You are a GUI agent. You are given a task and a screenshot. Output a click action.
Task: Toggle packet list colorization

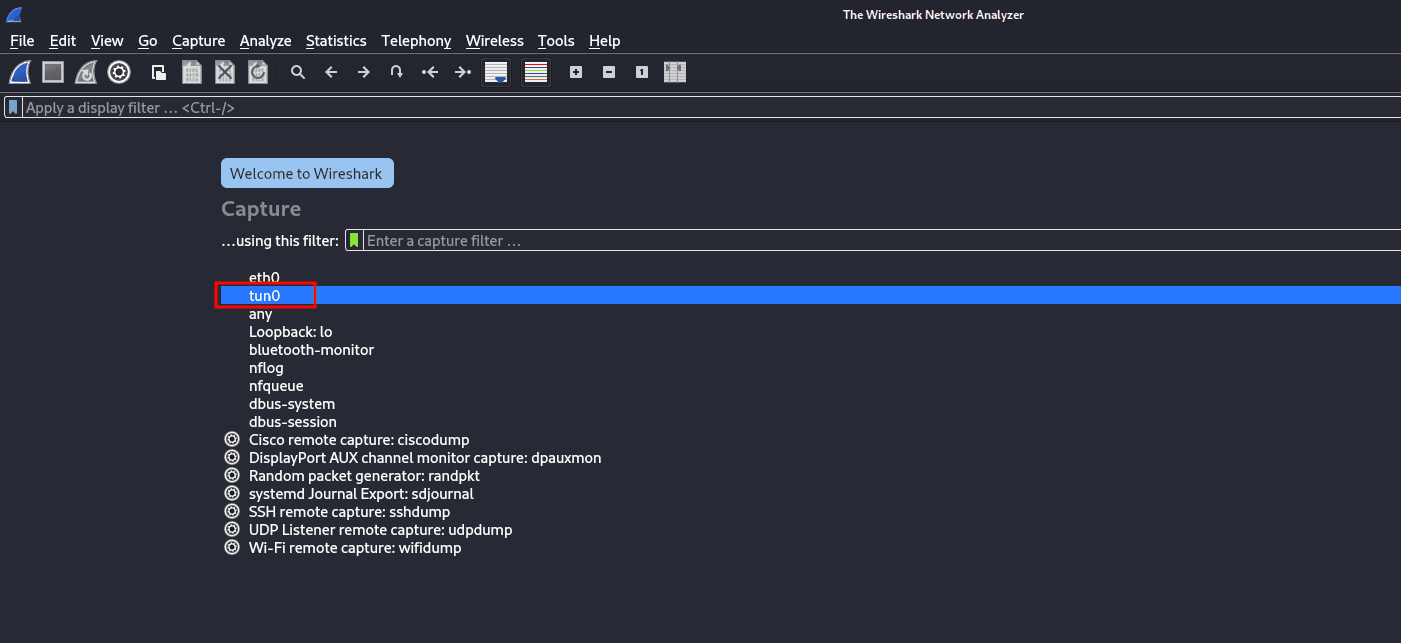pos(536,72)
